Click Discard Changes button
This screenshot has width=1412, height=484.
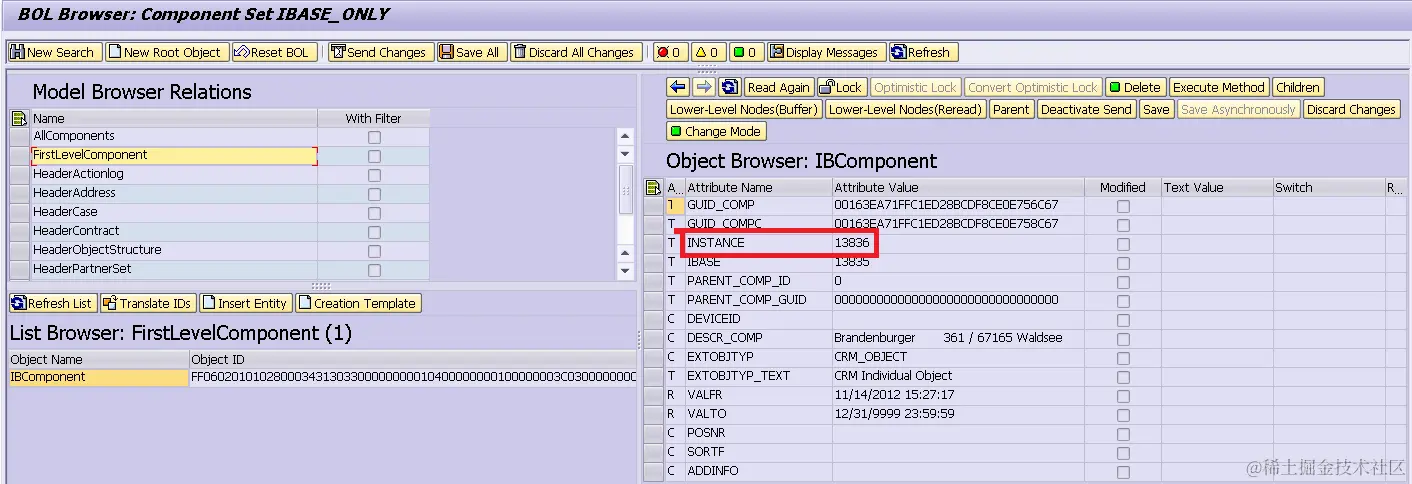pyautogui.click(x=1351, y=109)
